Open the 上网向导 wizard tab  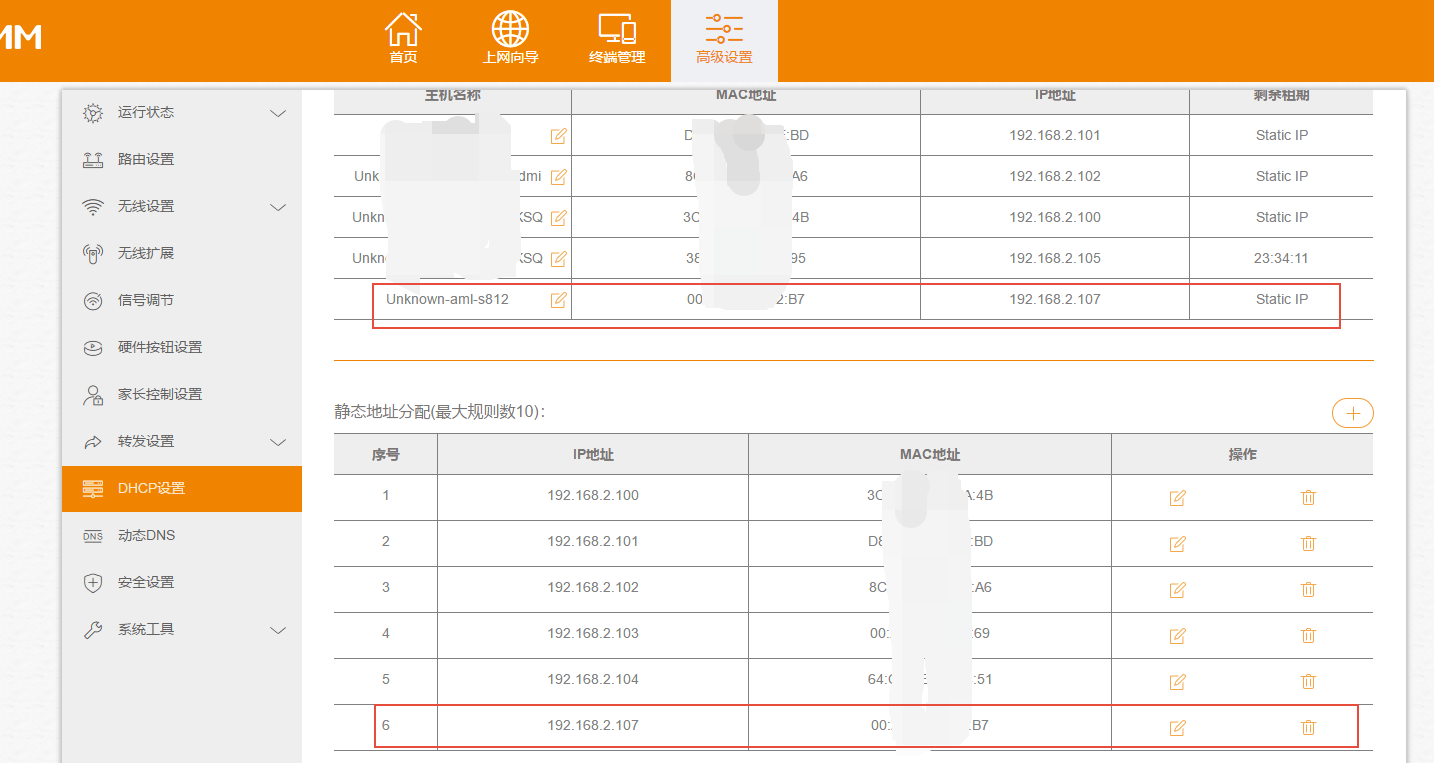[510, 40]
